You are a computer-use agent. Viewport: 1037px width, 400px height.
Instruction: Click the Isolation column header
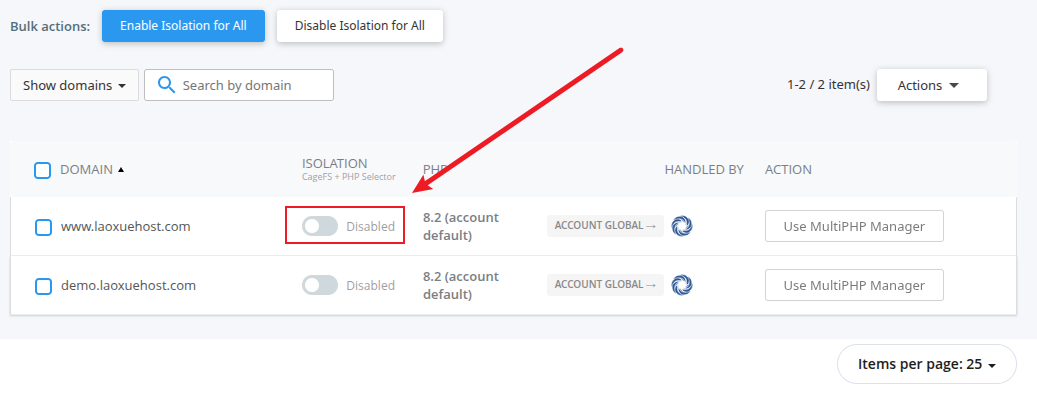tap(335, 163)
